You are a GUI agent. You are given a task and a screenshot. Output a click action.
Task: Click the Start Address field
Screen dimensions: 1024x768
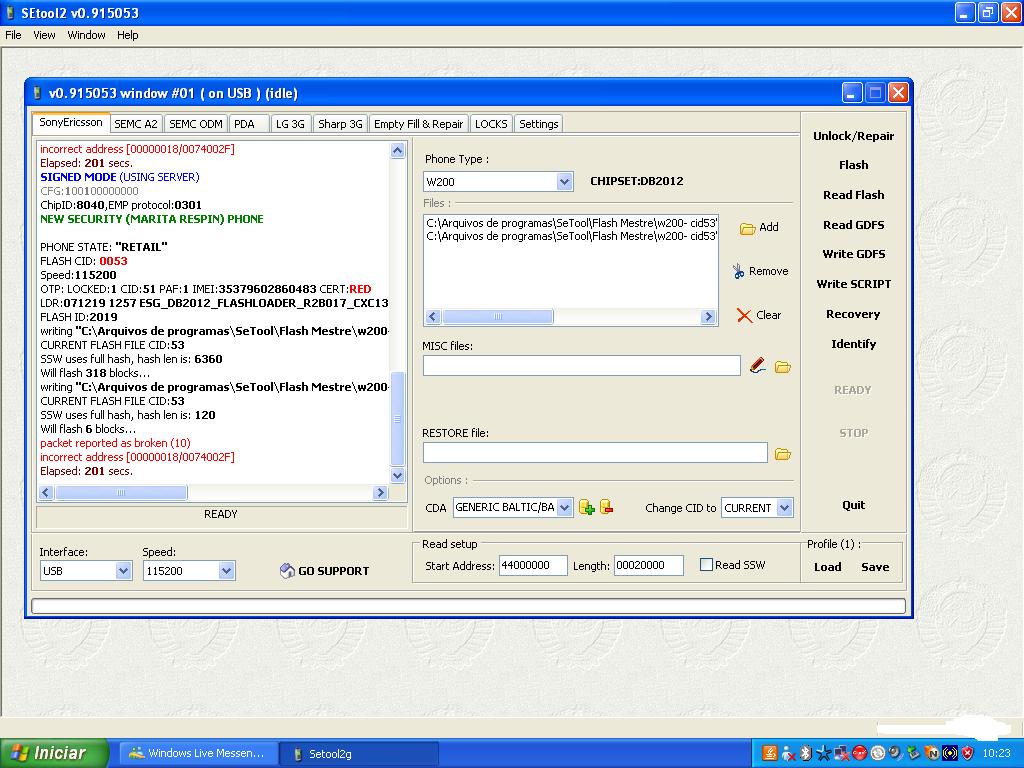coord(533,566)
